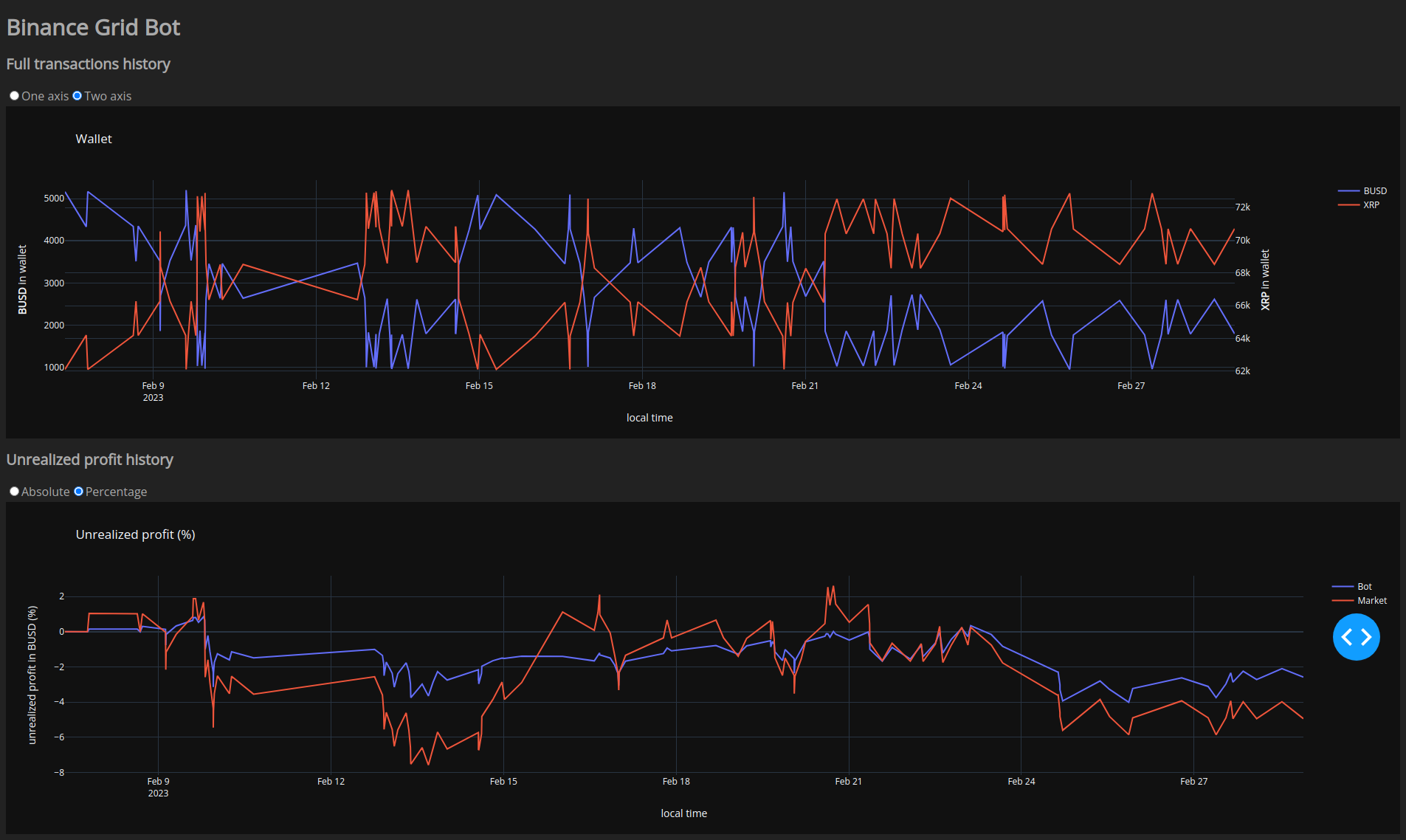
Task: Click the 5000 tick on BUSD axis
Action: [54, 199]
